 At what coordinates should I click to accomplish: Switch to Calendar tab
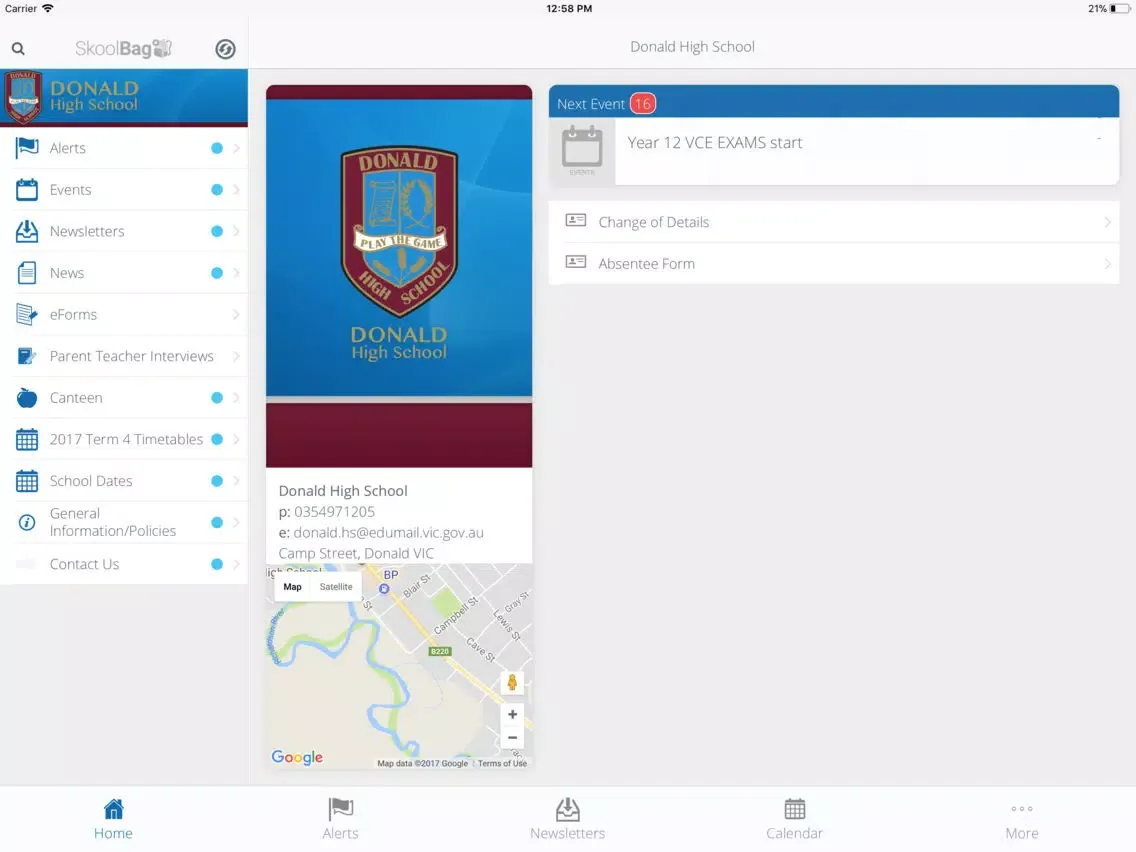click(795, 819)
